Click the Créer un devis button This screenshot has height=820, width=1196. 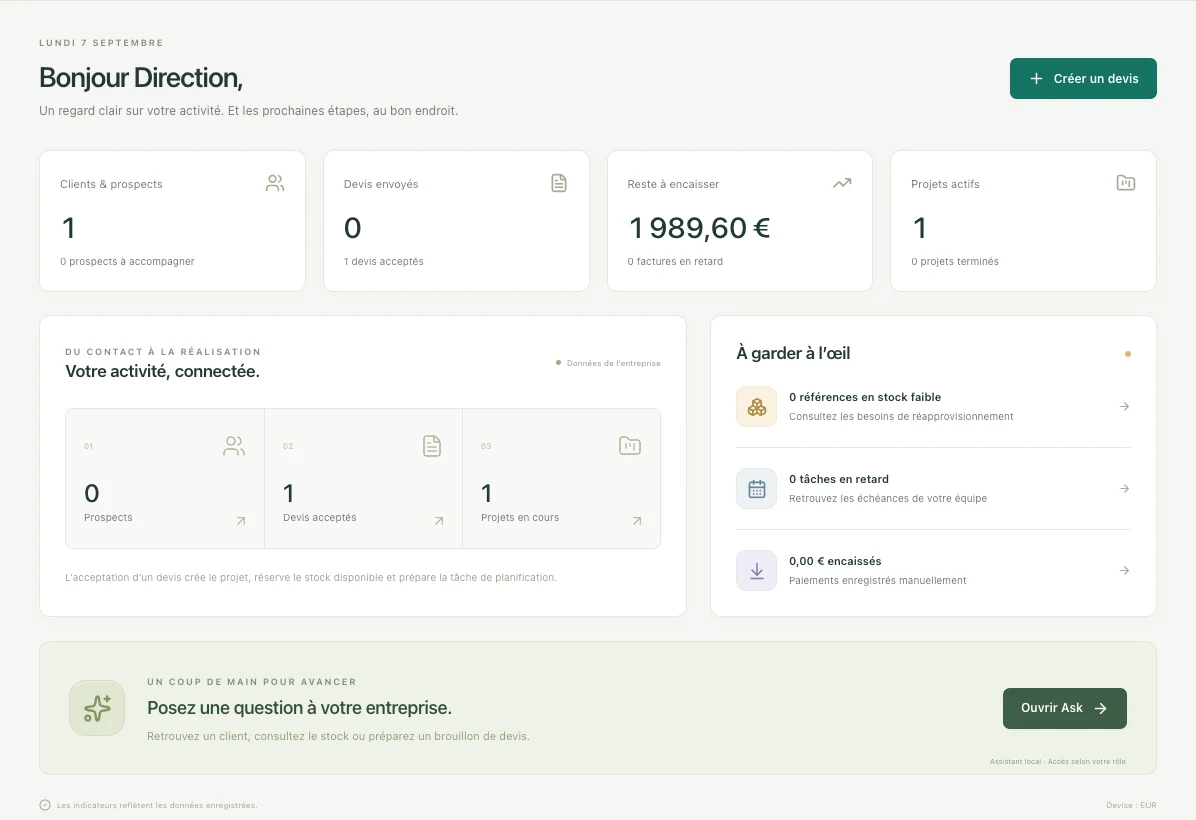pyautogui.click(x=1083, y=79)
